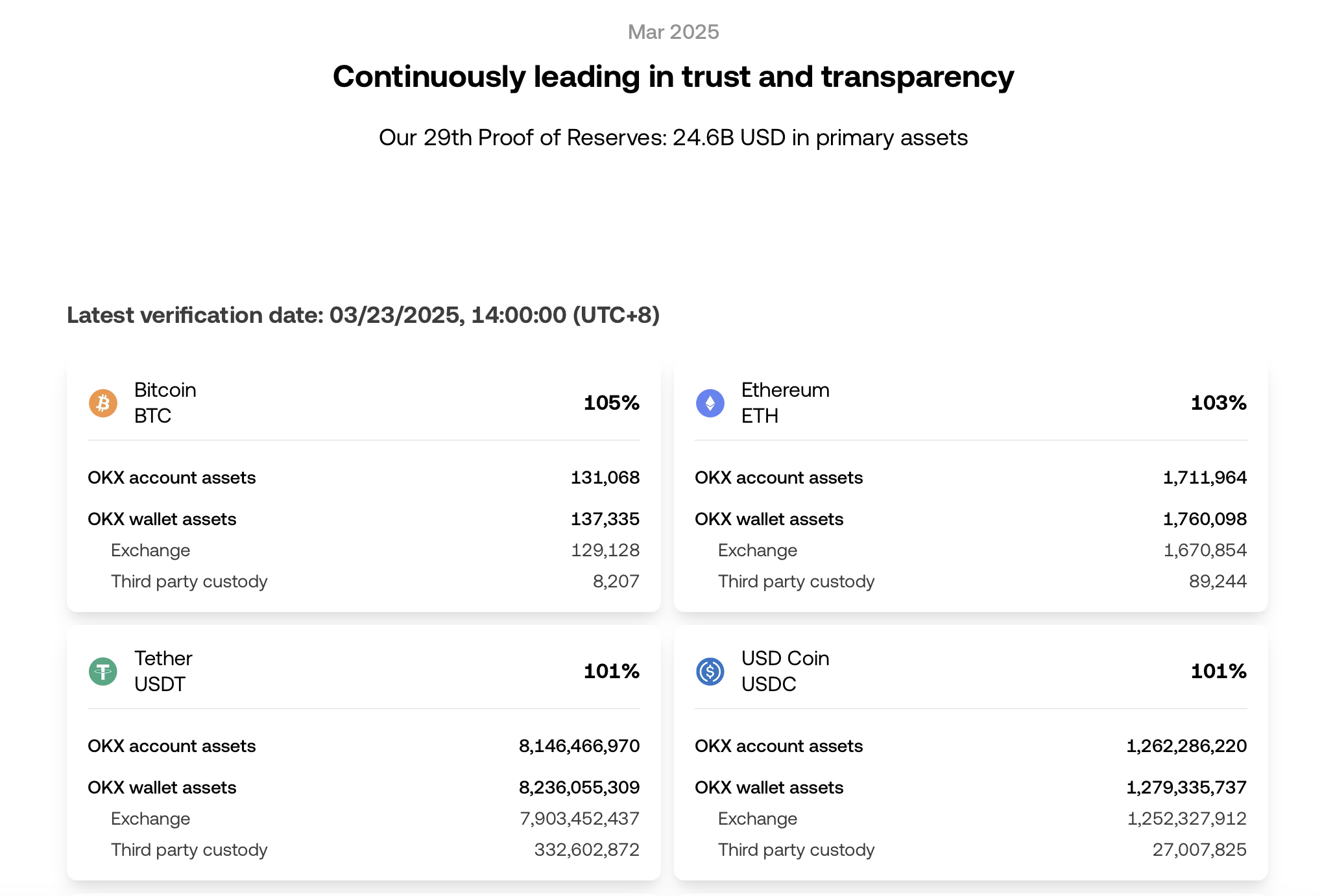The height and width of the screenshot is (896, 1322).
Task: Click Tether's Exchange row label
Action: (x=150, y=819)
